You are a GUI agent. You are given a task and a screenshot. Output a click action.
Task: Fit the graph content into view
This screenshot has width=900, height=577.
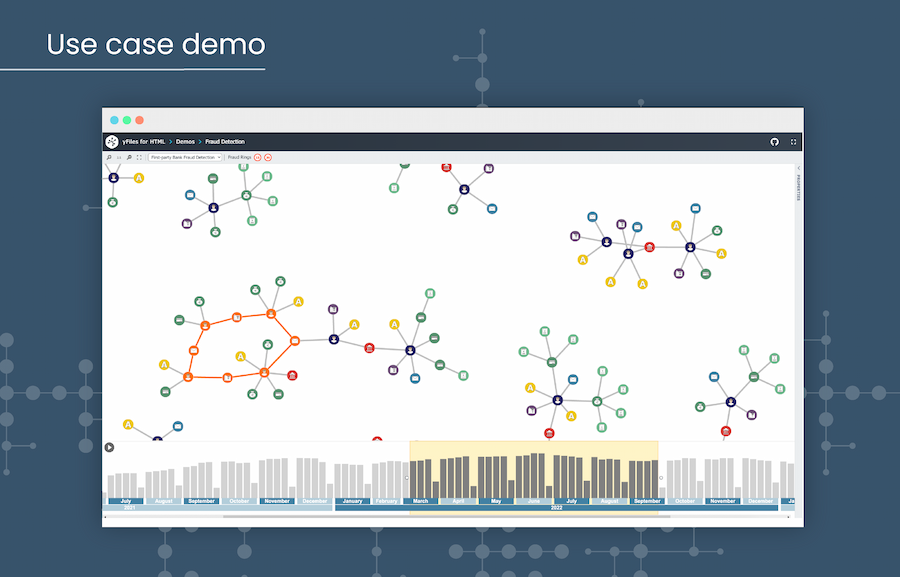pos(138,157)
